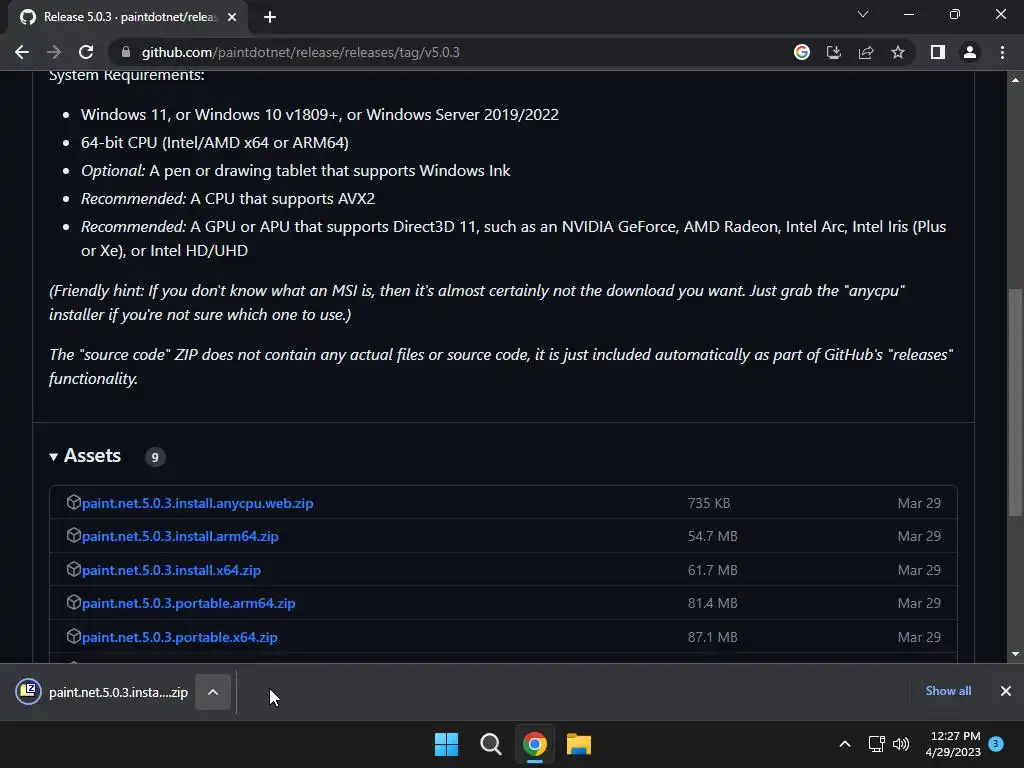This screenshot has height=768, width=1024.
Task: Click page scrollbar down arrow
Action: [1015, 654]
